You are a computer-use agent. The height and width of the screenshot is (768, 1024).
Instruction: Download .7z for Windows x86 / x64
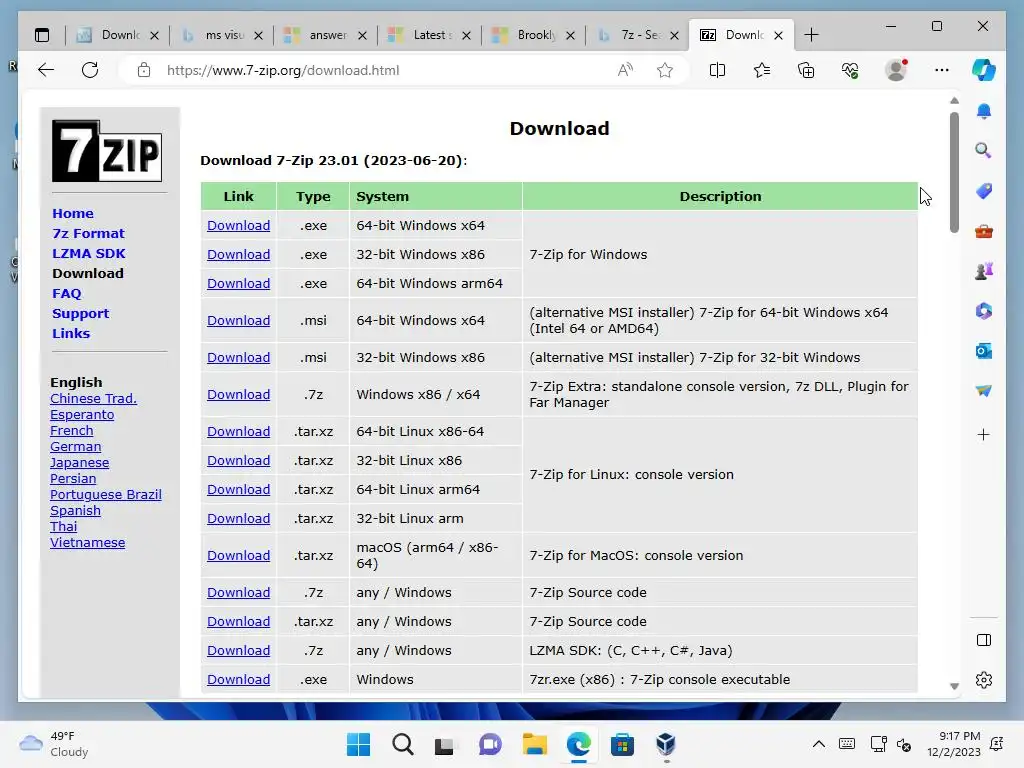(x=238, y=394)
